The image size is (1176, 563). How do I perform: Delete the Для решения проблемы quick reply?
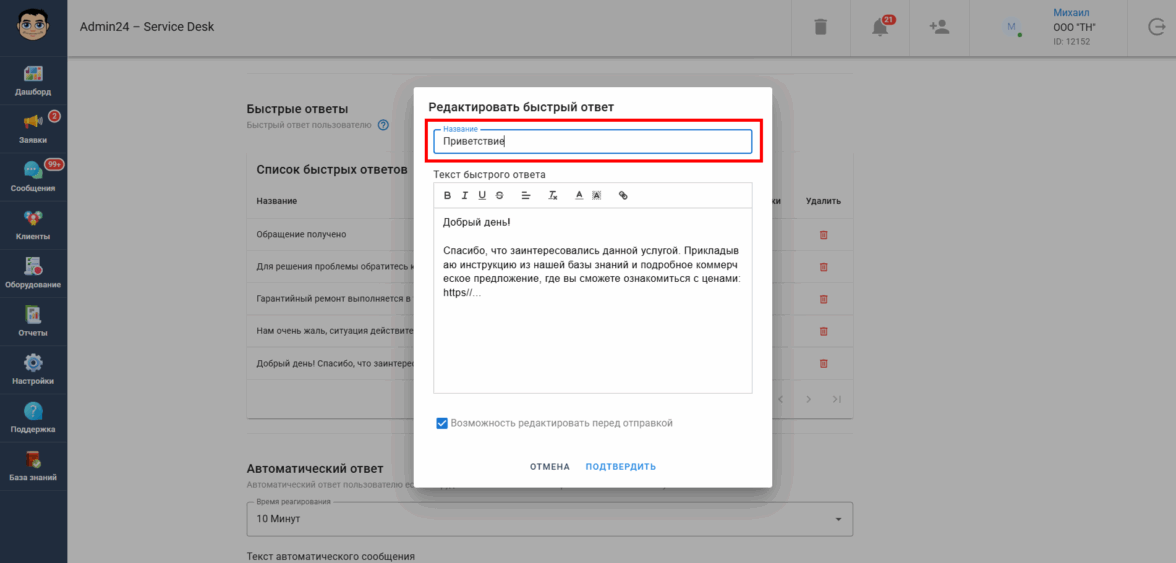823,267
